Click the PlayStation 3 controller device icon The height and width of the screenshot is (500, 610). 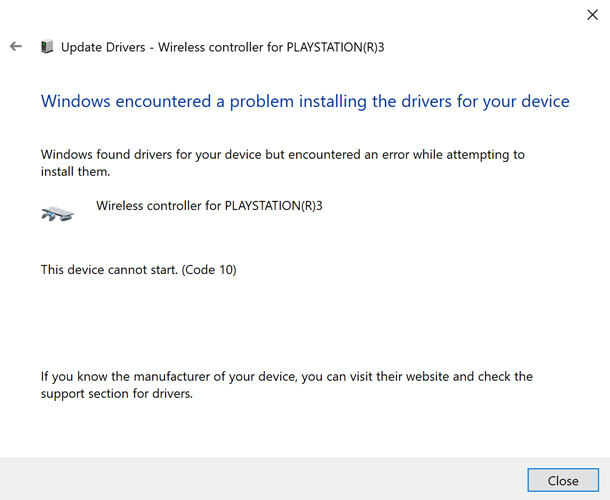click(x=58, y=212)
